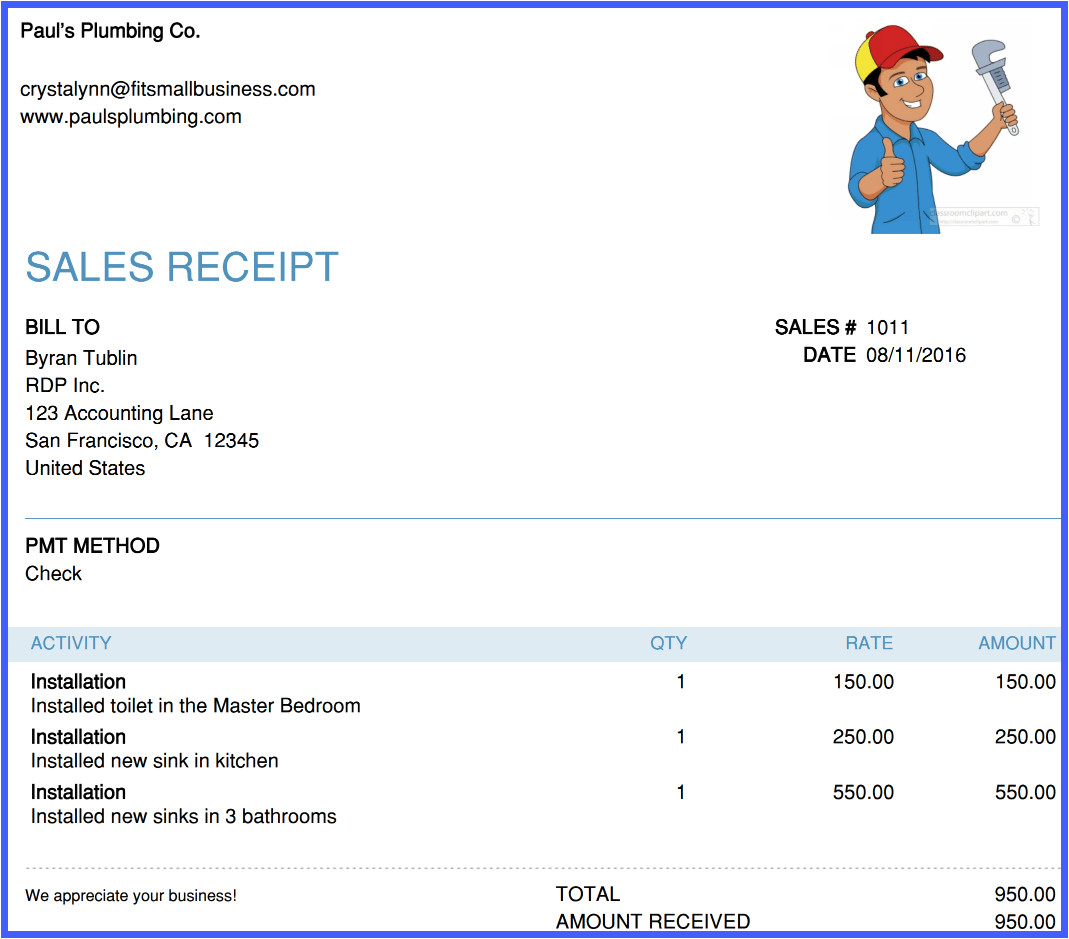Click the AMOUNT column header
The height and width of the screenshot is (939, 1069).
point(1016,643)
